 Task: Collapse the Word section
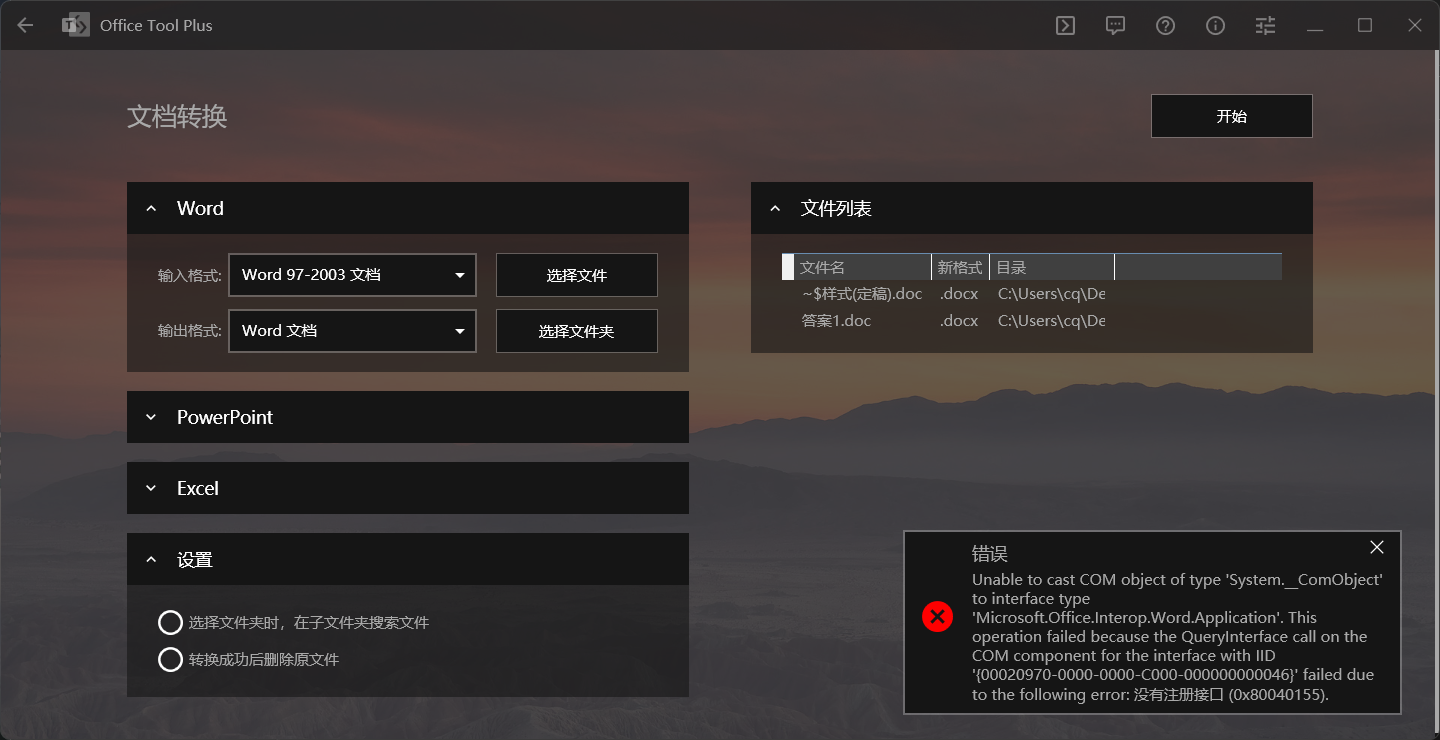pyautogui.click(x=407, y=208)
